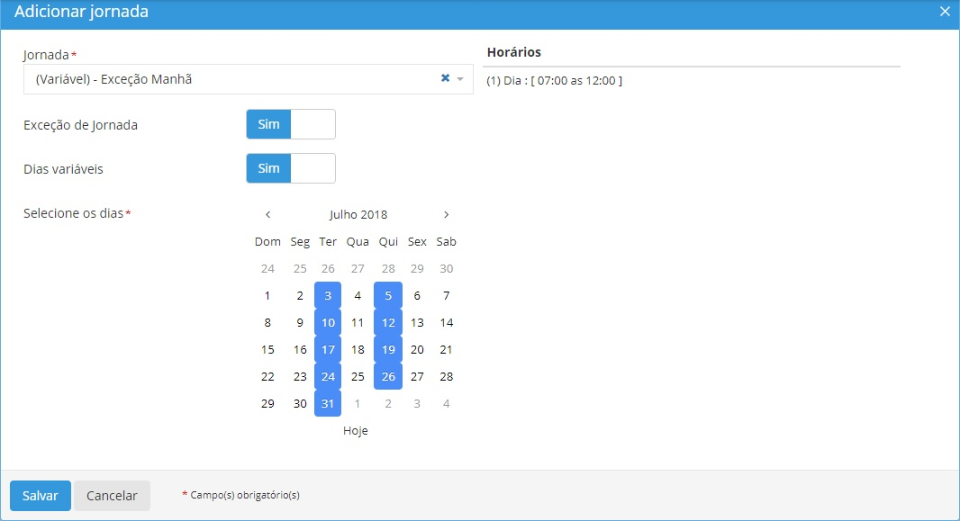This screenshot has width=961, height=521.
Task: Open the Julho 2018 month selector
Action: [358, 214]
